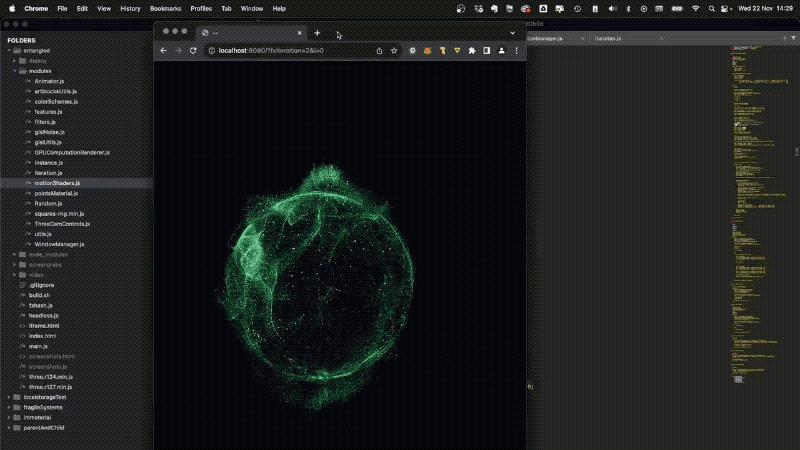
Task: Open colorSchemes.js file
Action: (x=56, y=102)
